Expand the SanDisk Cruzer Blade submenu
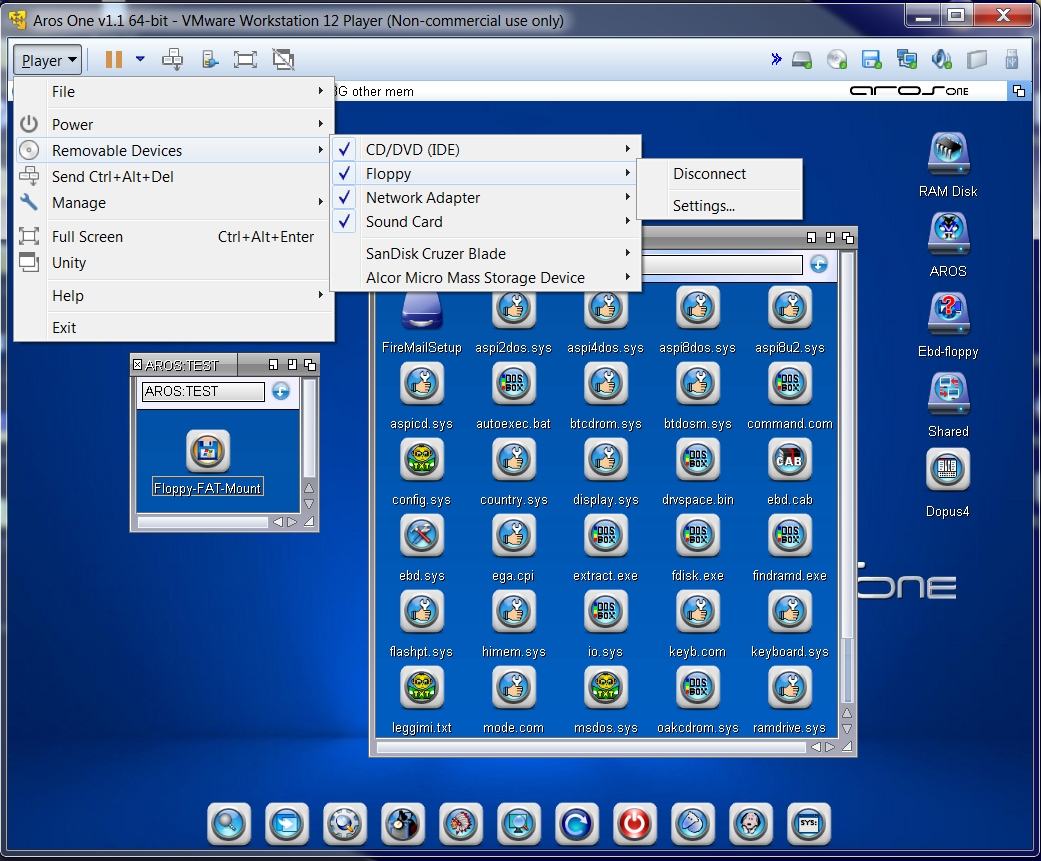 [436, 254]
